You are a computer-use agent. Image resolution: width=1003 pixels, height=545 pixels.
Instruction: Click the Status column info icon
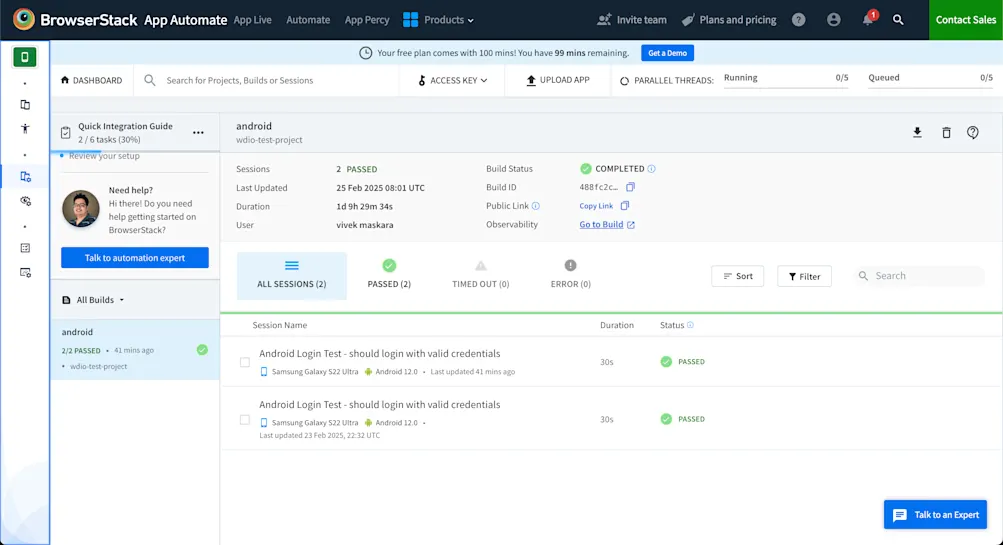pos(690,325)
